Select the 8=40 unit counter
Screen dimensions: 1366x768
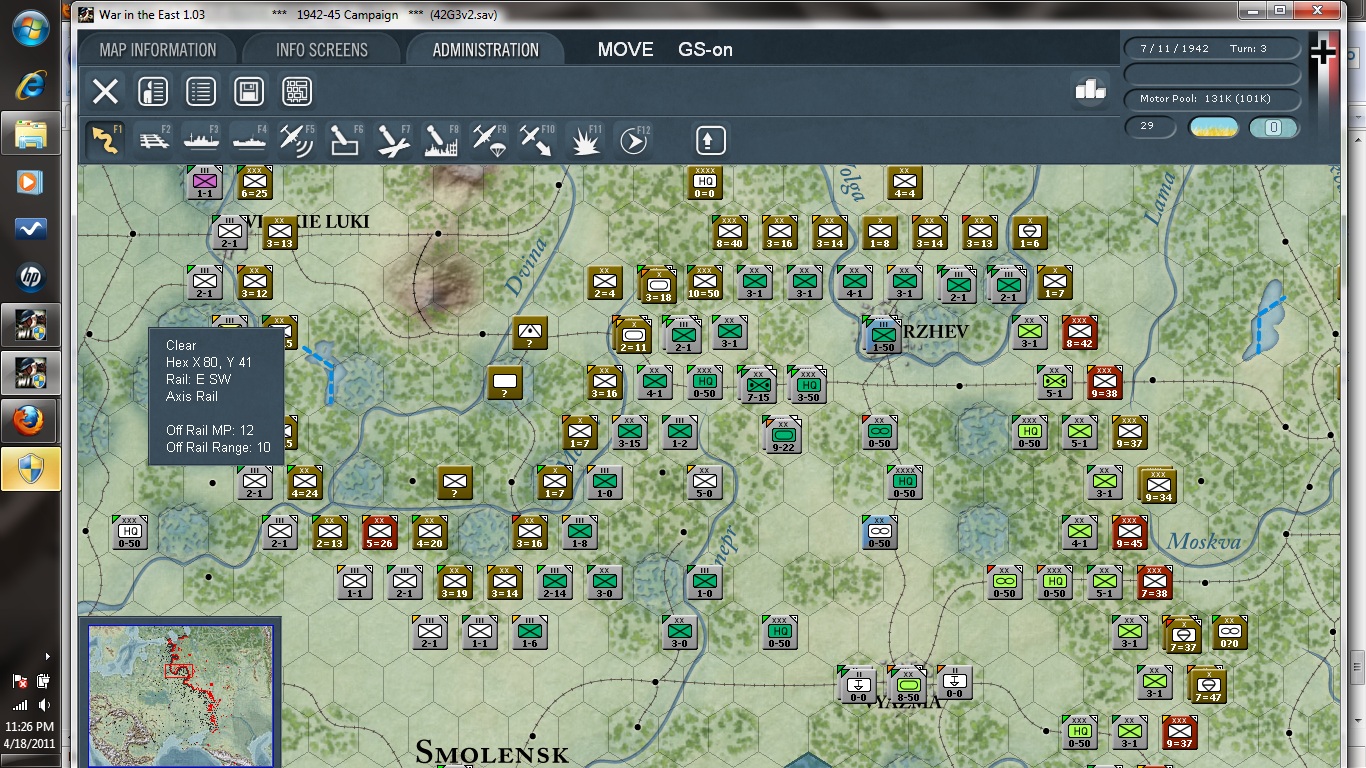(x=729, y=232)
